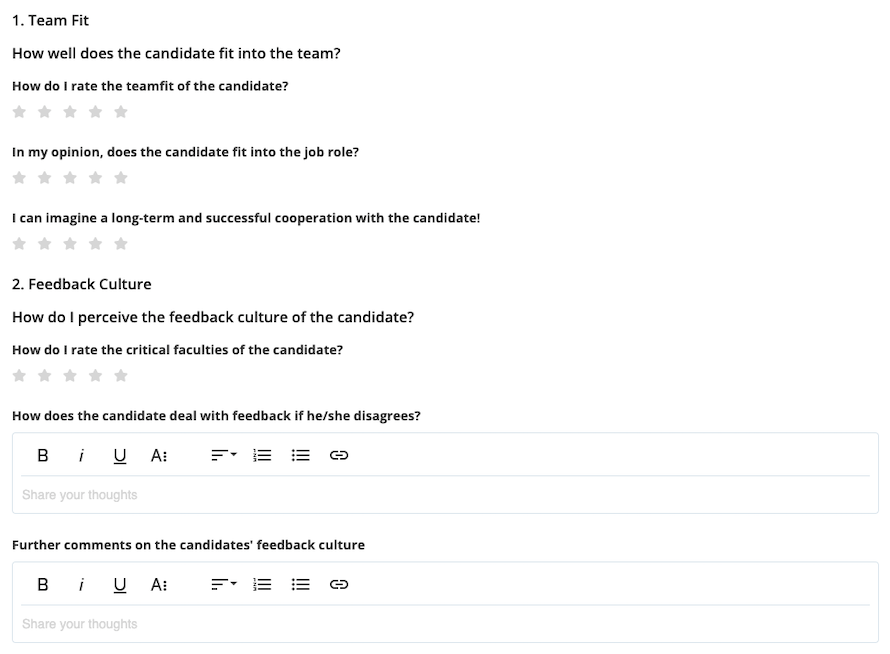Viewport: 890px width, 654px height.
Task: Click Bold in the disagreement feedback editor
Action: [43, 455]
